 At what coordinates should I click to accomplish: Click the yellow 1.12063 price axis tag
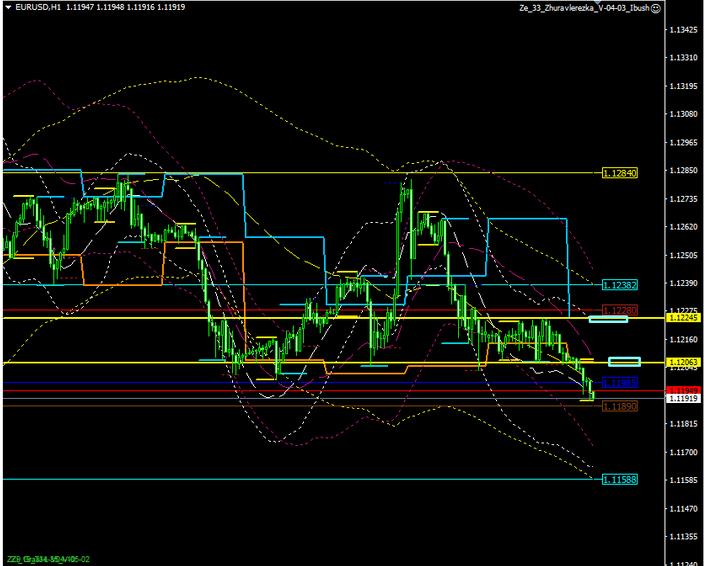click(x=683, y=362)
